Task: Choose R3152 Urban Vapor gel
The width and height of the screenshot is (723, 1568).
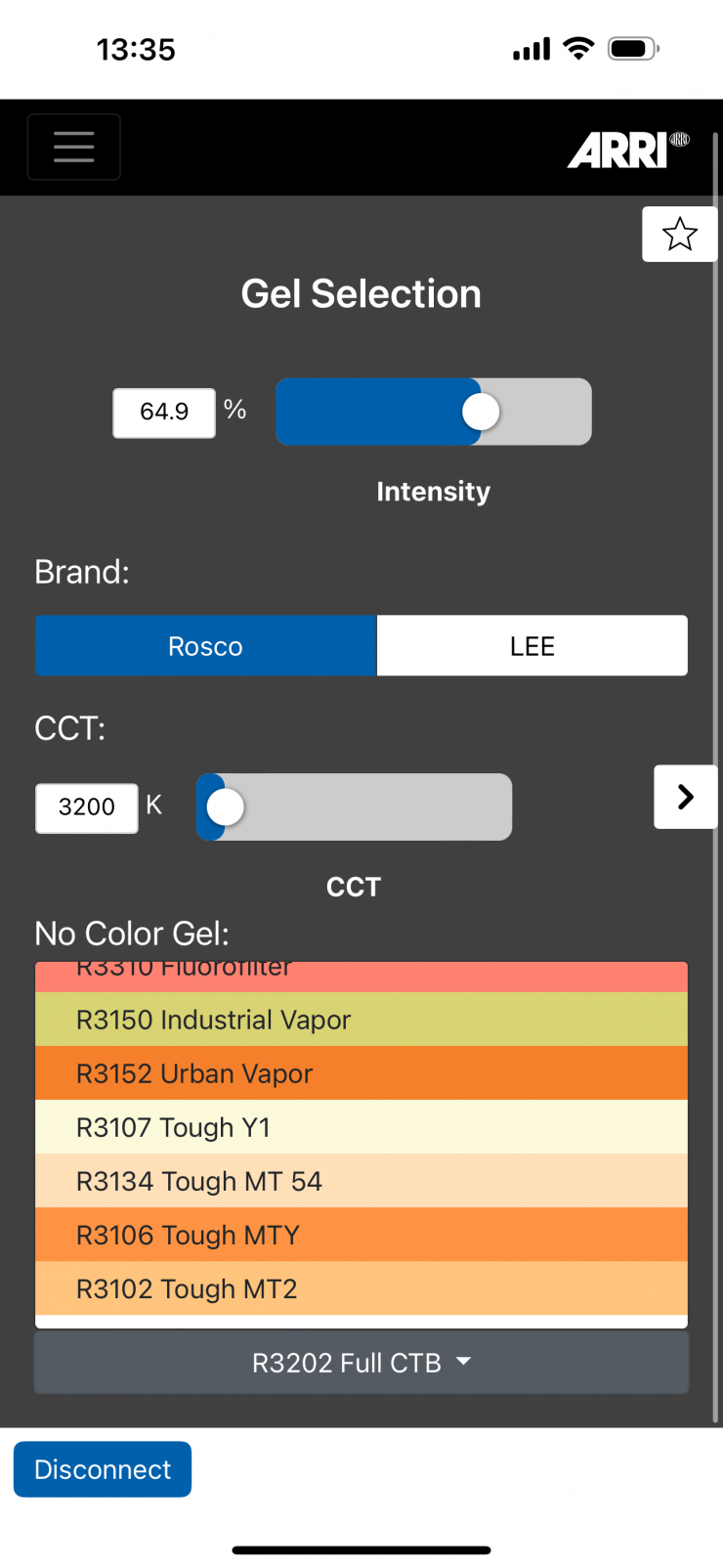Action: (361, 1073)
